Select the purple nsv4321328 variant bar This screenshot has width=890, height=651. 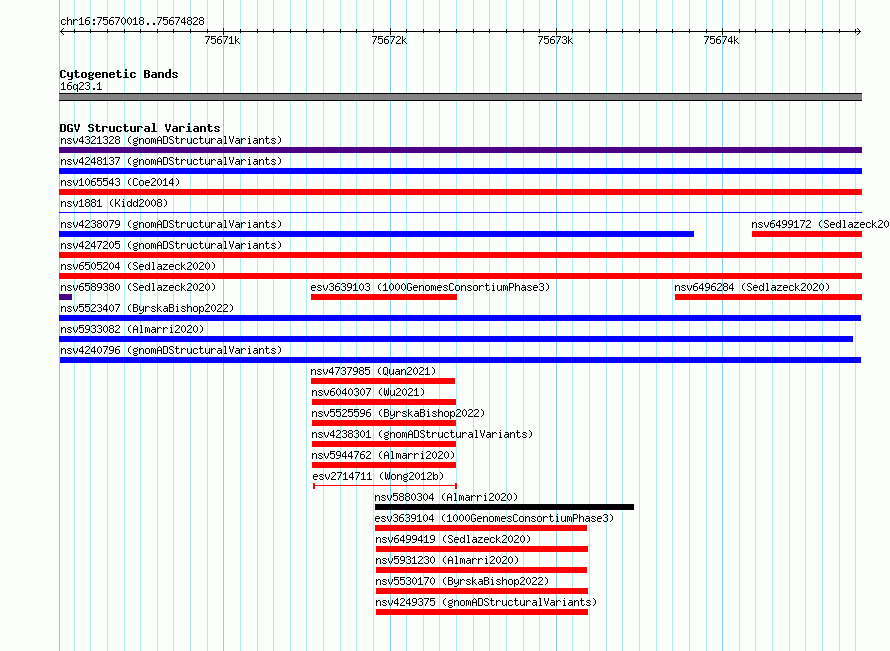pos(460,150)
